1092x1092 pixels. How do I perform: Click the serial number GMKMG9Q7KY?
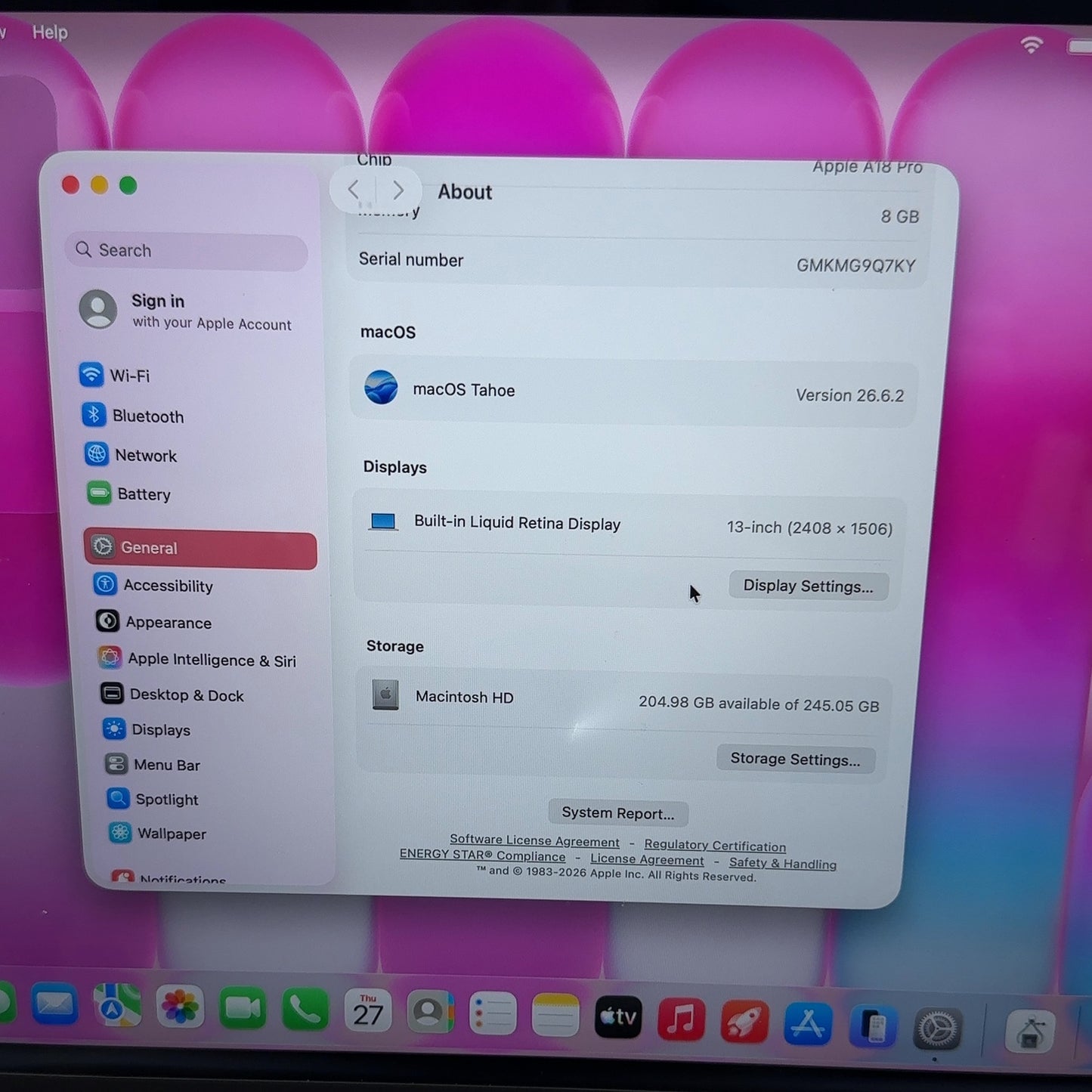(x=855, y=265)
